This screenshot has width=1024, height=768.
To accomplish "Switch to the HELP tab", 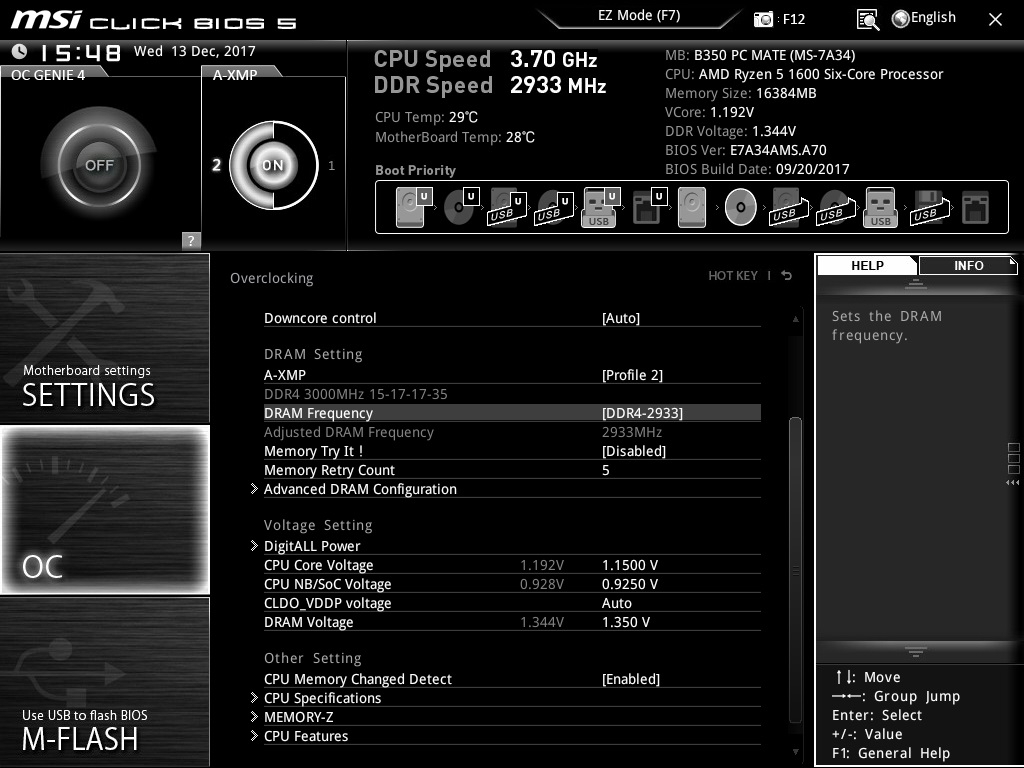I will (x=867, y=265).
